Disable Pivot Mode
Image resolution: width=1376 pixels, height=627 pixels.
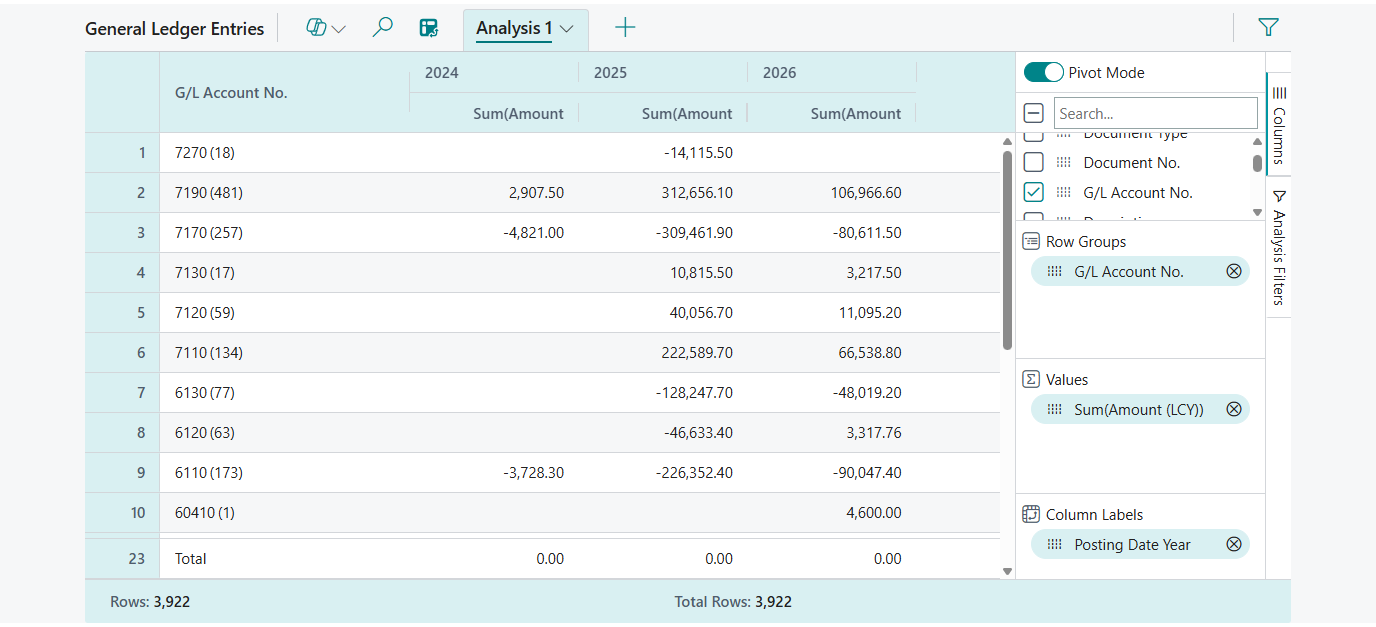tap(1043, 72)
